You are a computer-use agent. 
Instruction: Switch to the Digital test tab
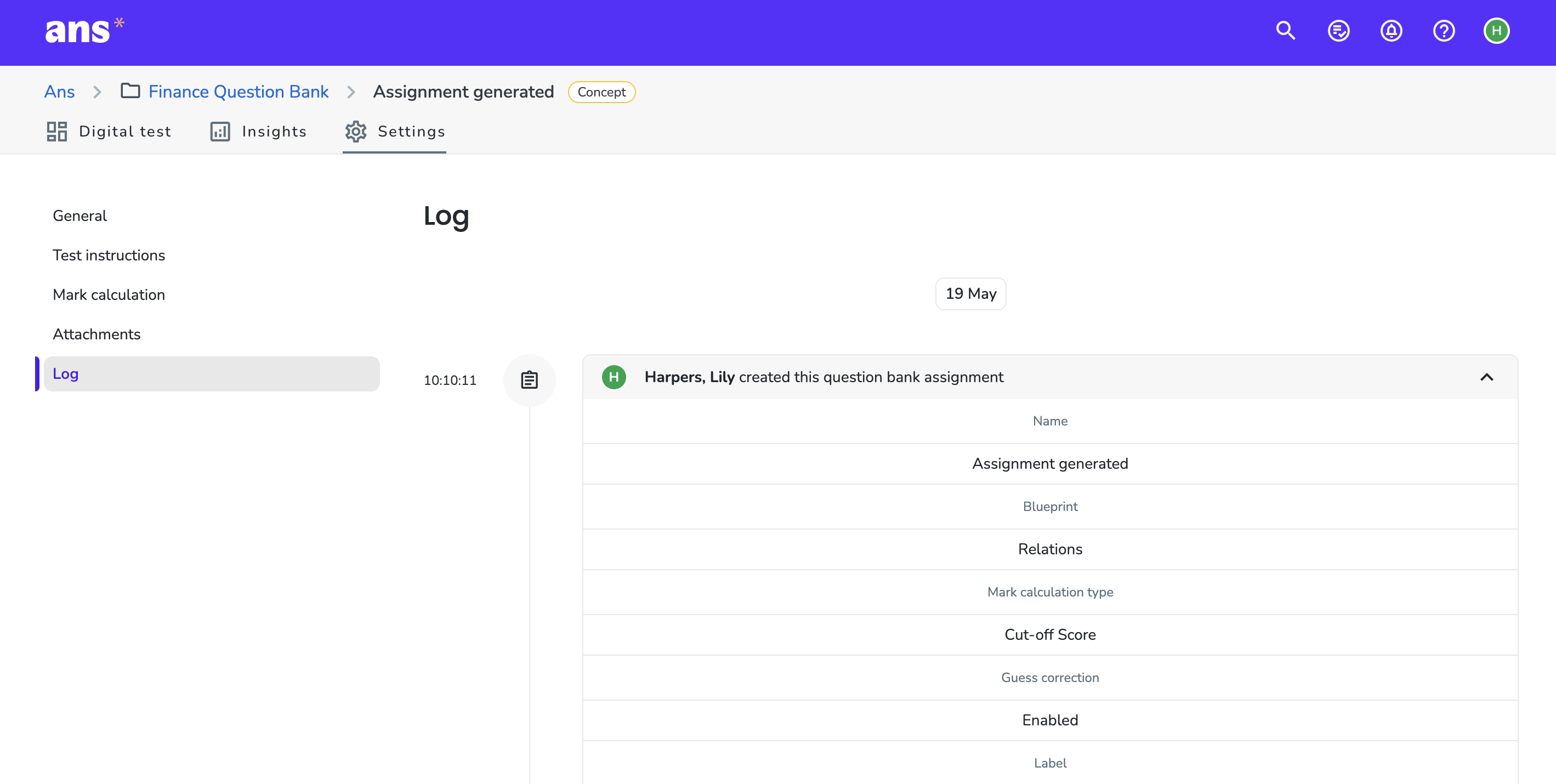tap(109, 132)
